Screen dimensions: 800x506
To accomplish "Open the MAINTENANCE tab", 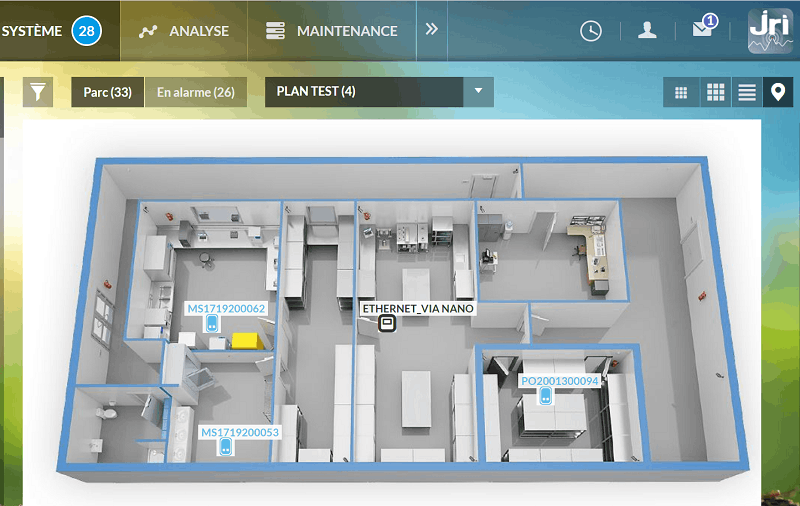I will pyautogui.click(x=332, y=31).
